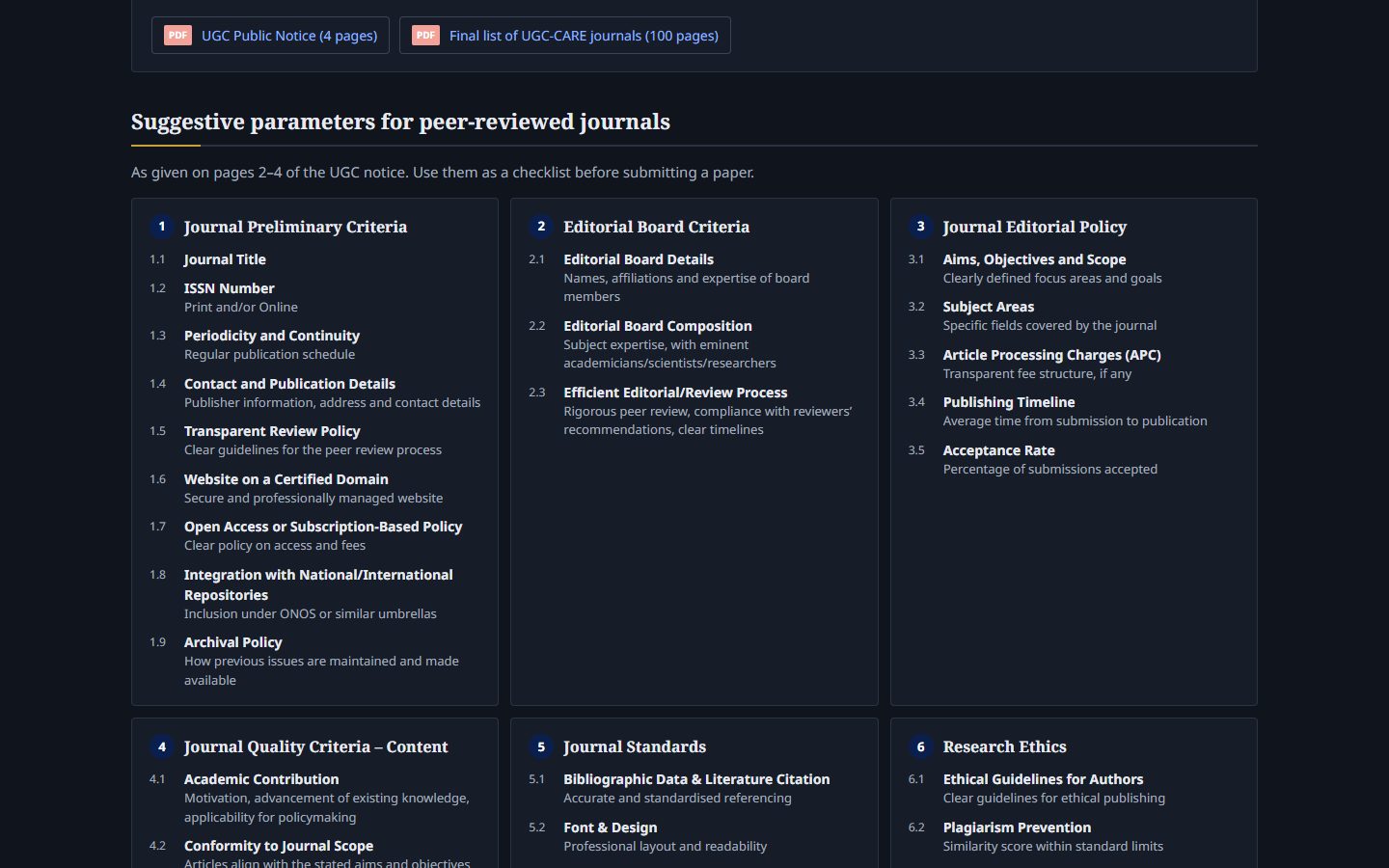Click the 'Archival Policy' item
Screen dimensions: 1389x868
tap(233, 642)
